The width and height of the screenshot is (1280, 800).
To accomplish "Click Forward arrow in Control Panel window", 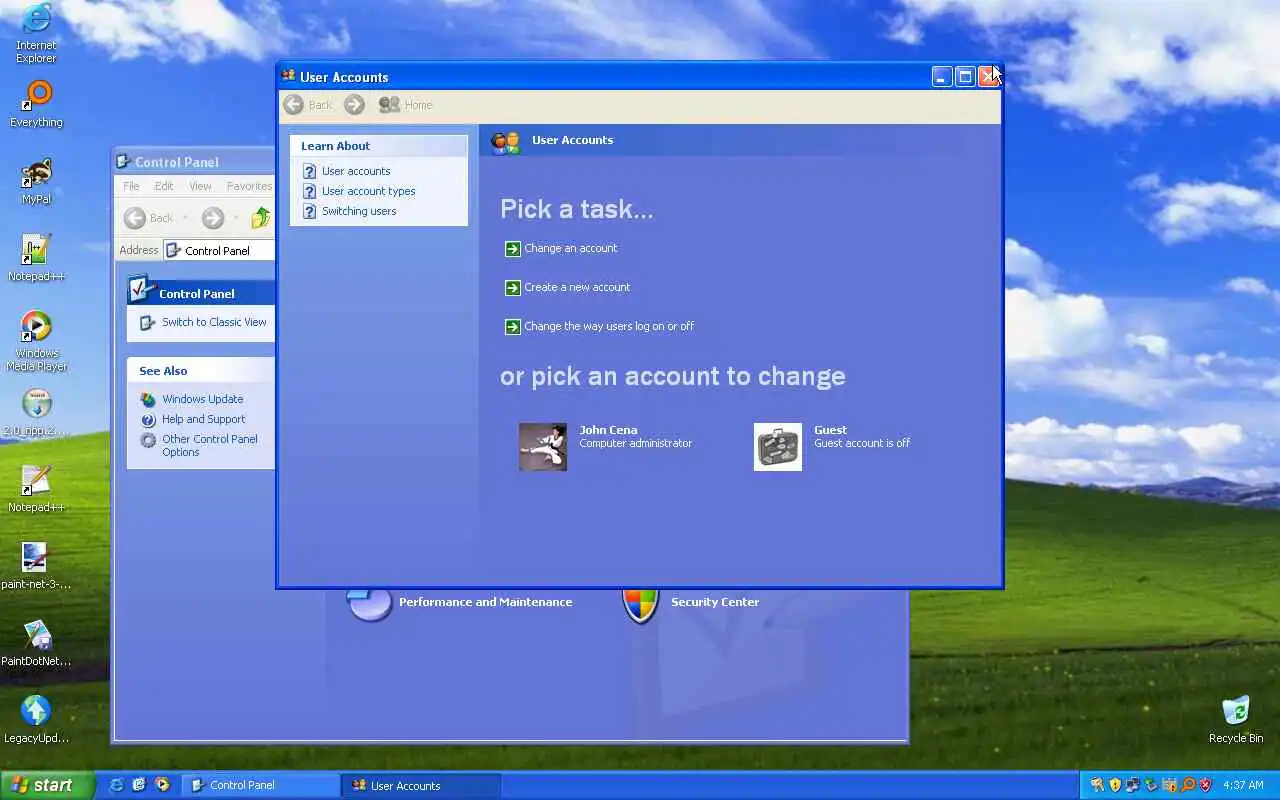I will [212, 218].
